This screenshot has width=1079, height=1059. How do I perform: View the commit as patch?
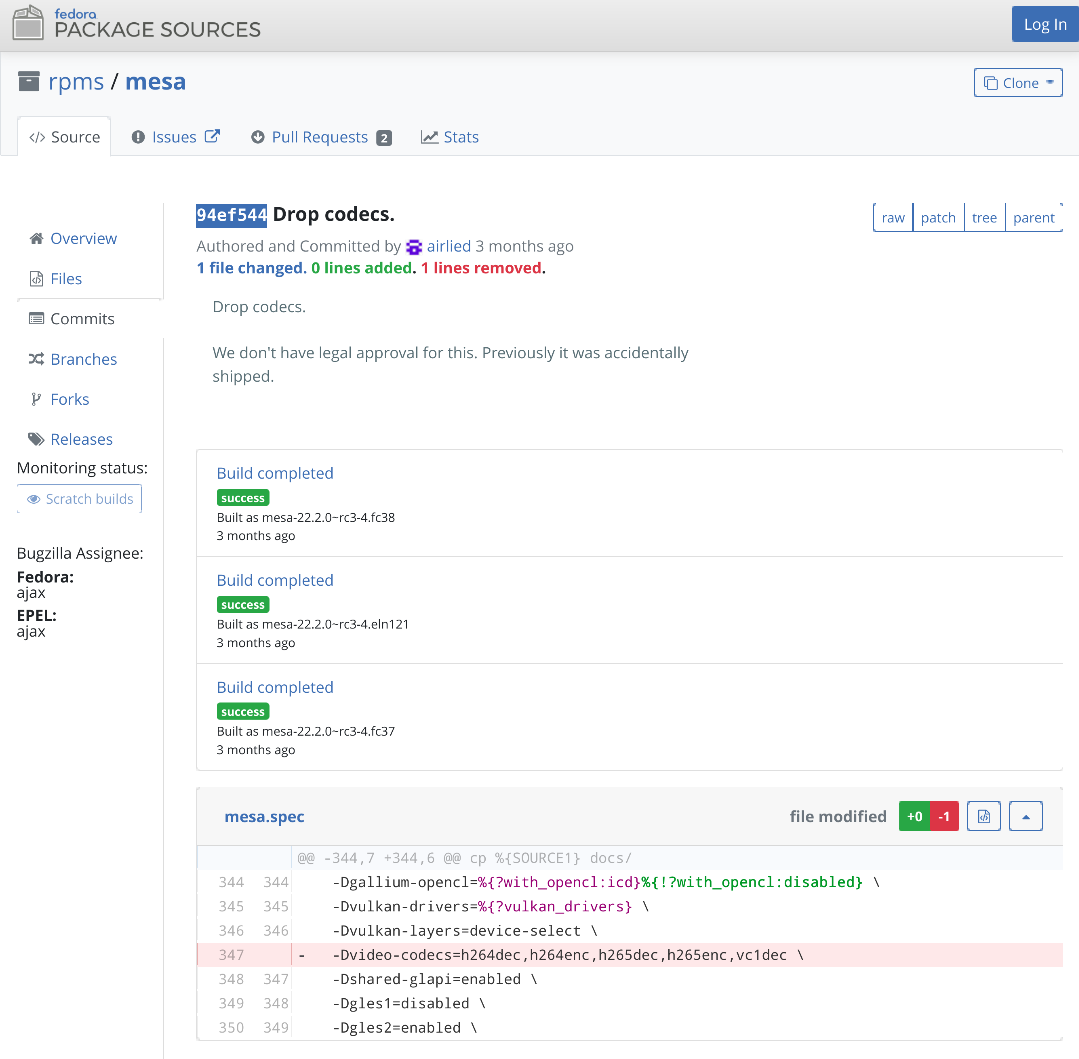(x=938, y=217)
